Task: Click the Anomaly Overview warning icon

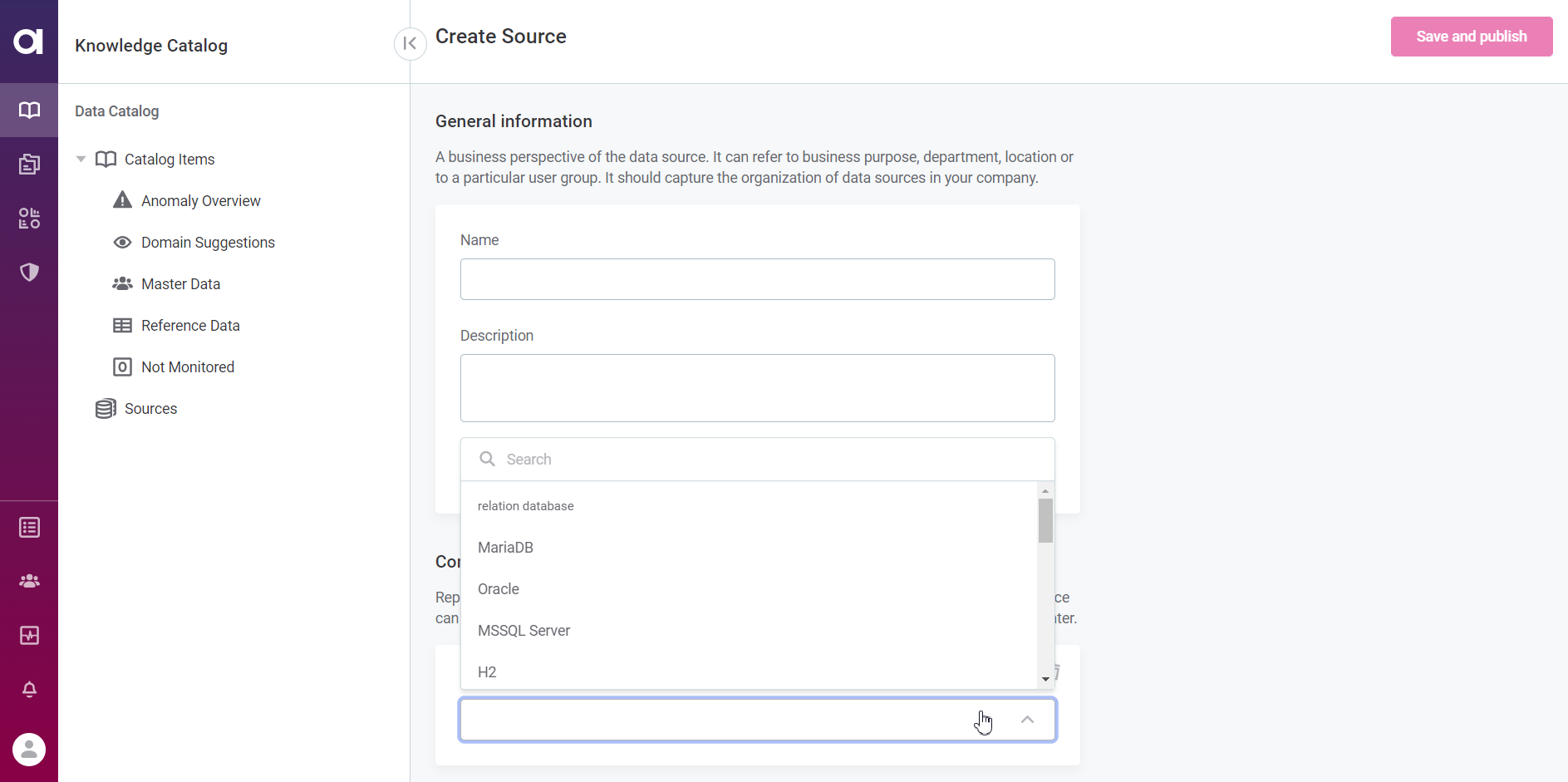Action: coord(122,199)
